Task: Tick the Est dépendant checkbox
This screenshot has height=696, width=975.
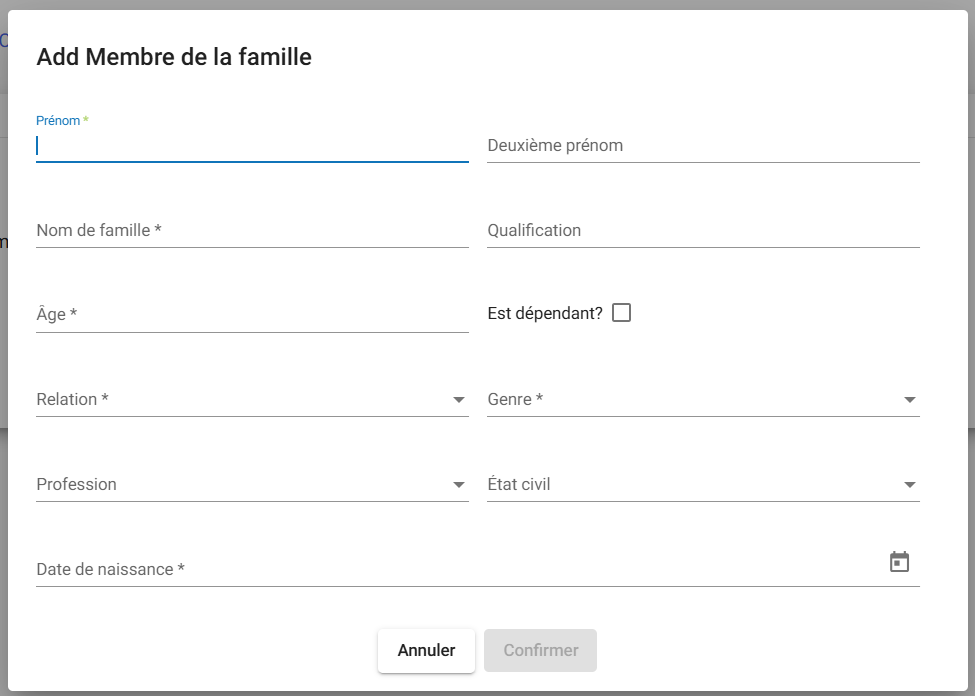Action: pyautogui.click(x=621, y=313)
